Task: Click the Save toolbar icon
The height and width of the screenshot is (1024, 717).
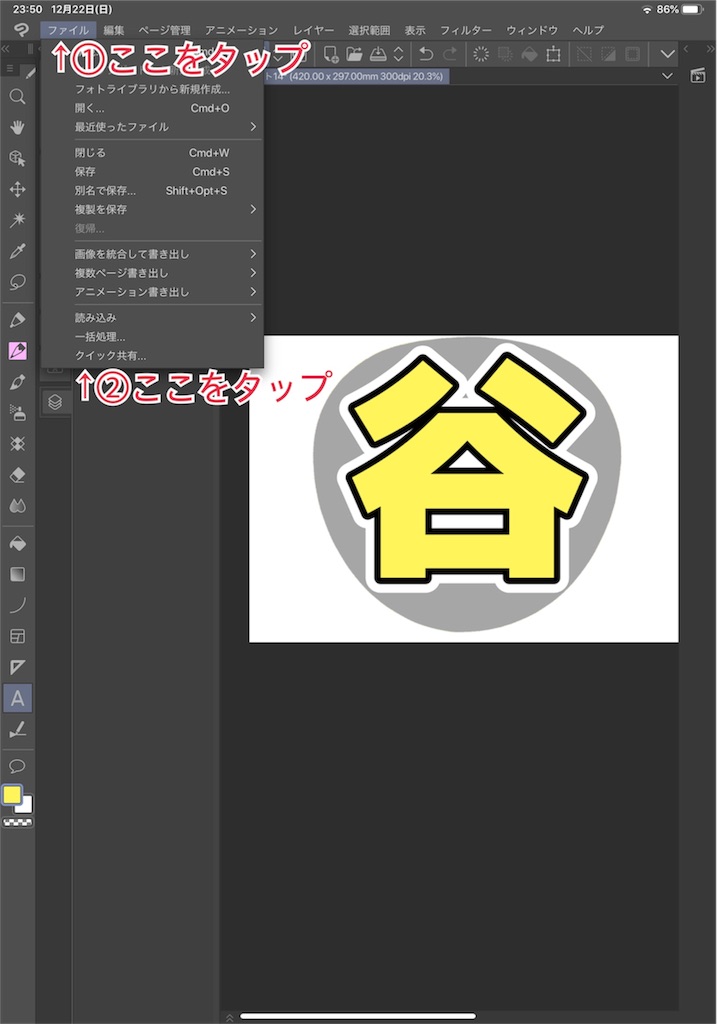Action: [377, 54]
